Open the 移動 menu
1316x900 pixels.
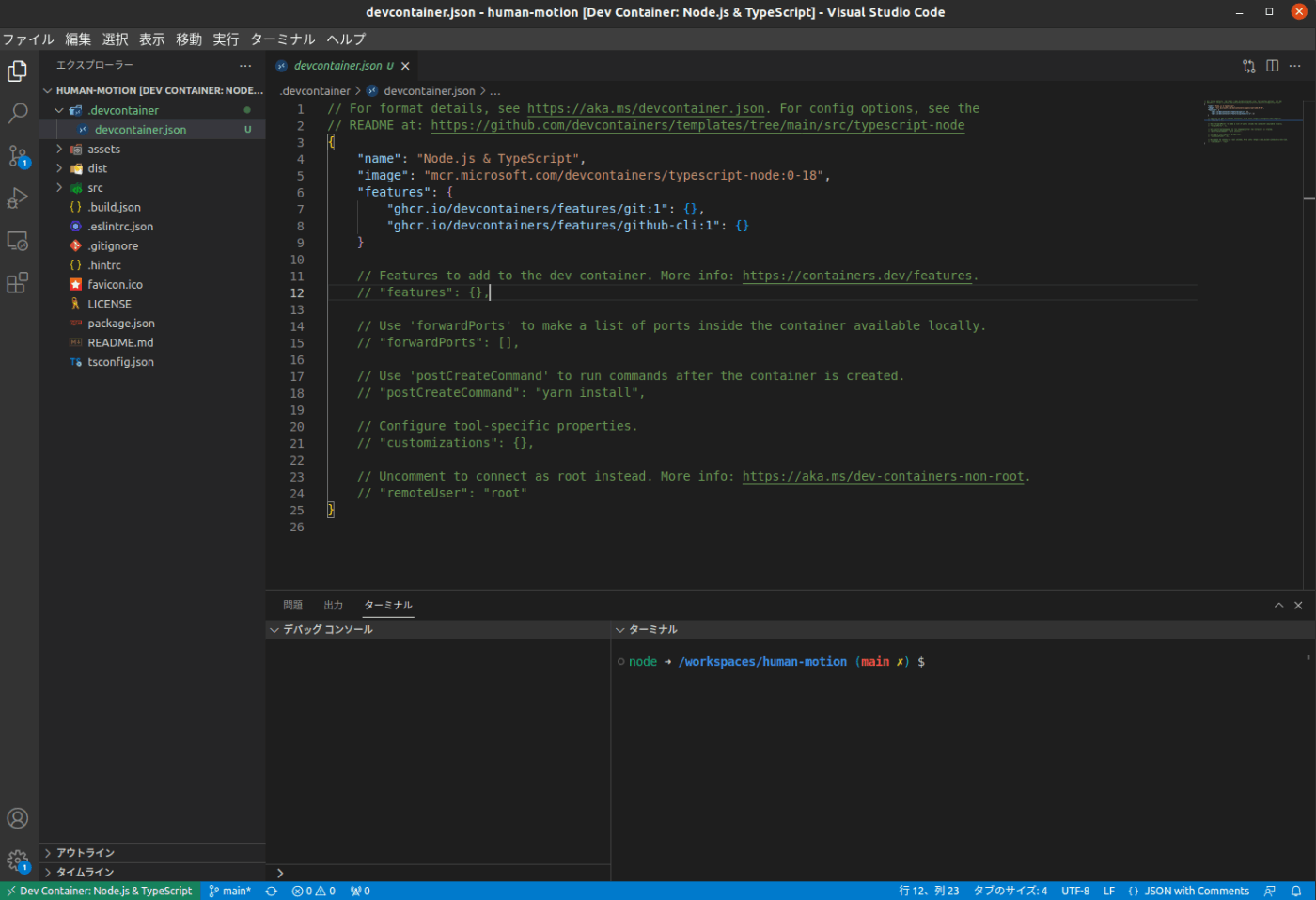(189, 39)
